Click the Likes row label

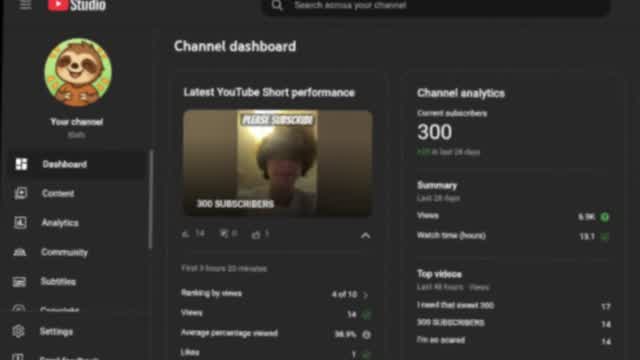coord(190,352)
